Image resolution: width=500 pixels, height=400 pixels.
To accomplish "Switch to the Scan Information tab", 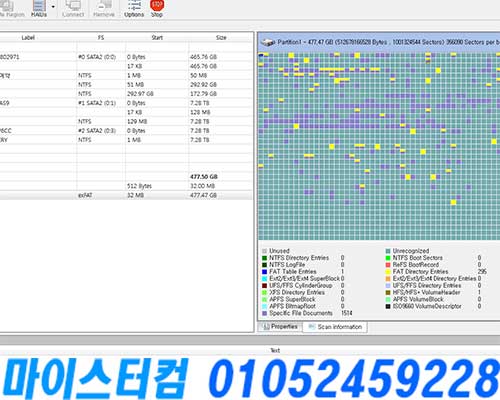I will pos(335,327).
